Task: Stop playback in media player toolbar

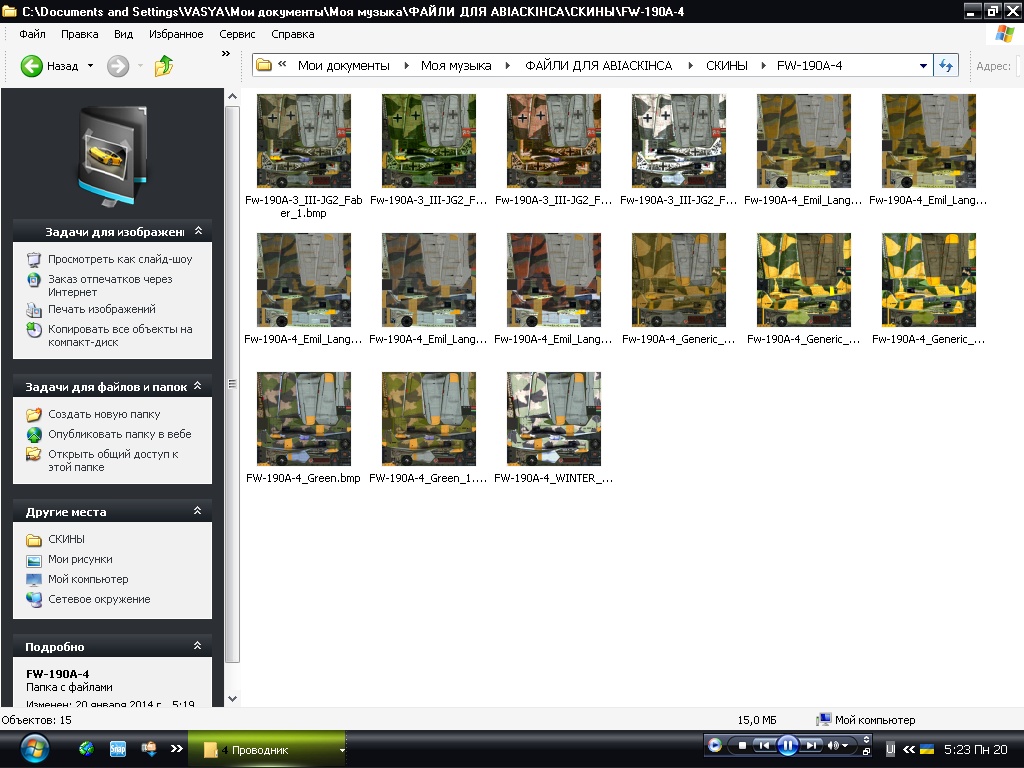Action: click(x=742, y=745)
